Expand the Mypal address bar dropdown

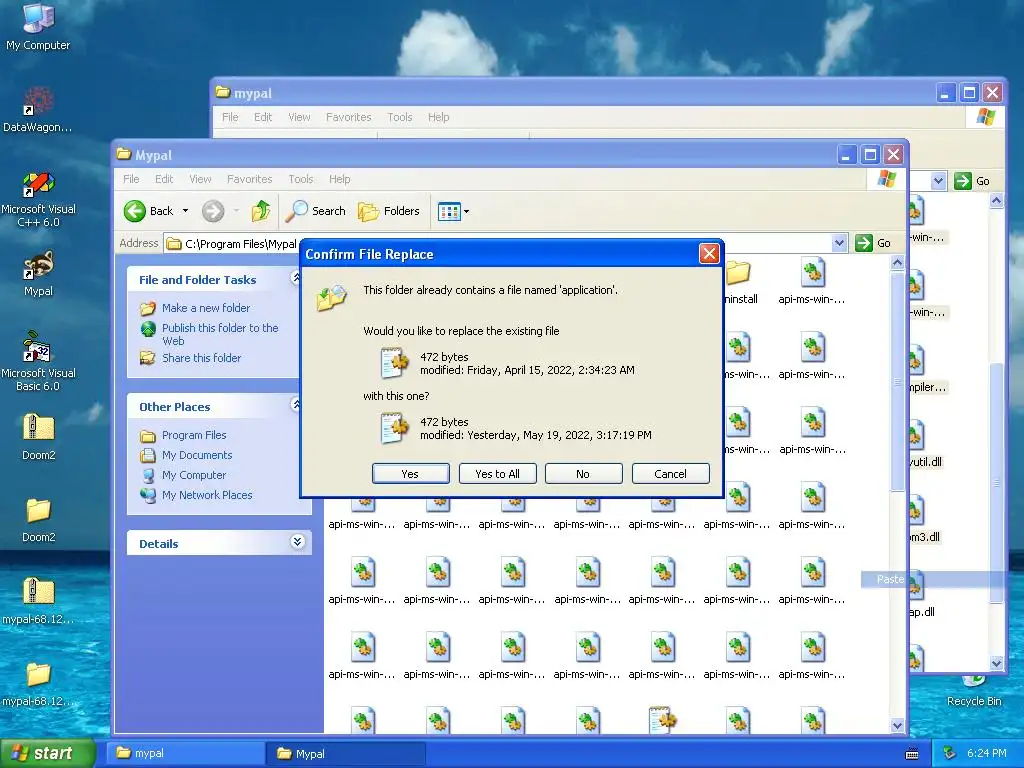coord(840,243)
